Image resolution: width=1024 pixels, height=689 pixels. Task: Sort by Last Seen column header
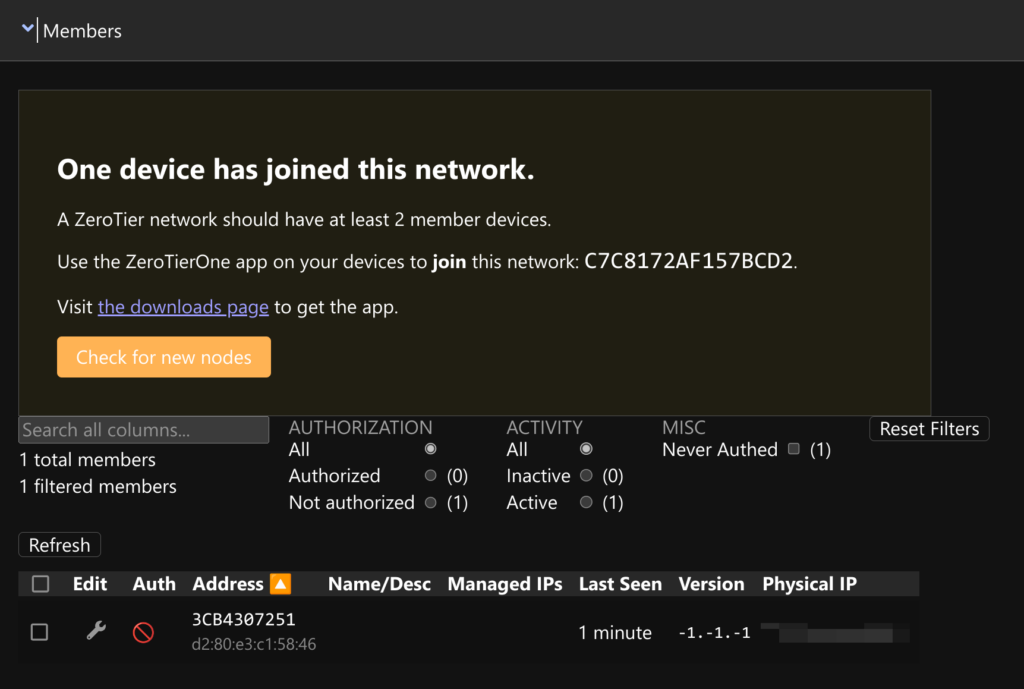(620, 584)
